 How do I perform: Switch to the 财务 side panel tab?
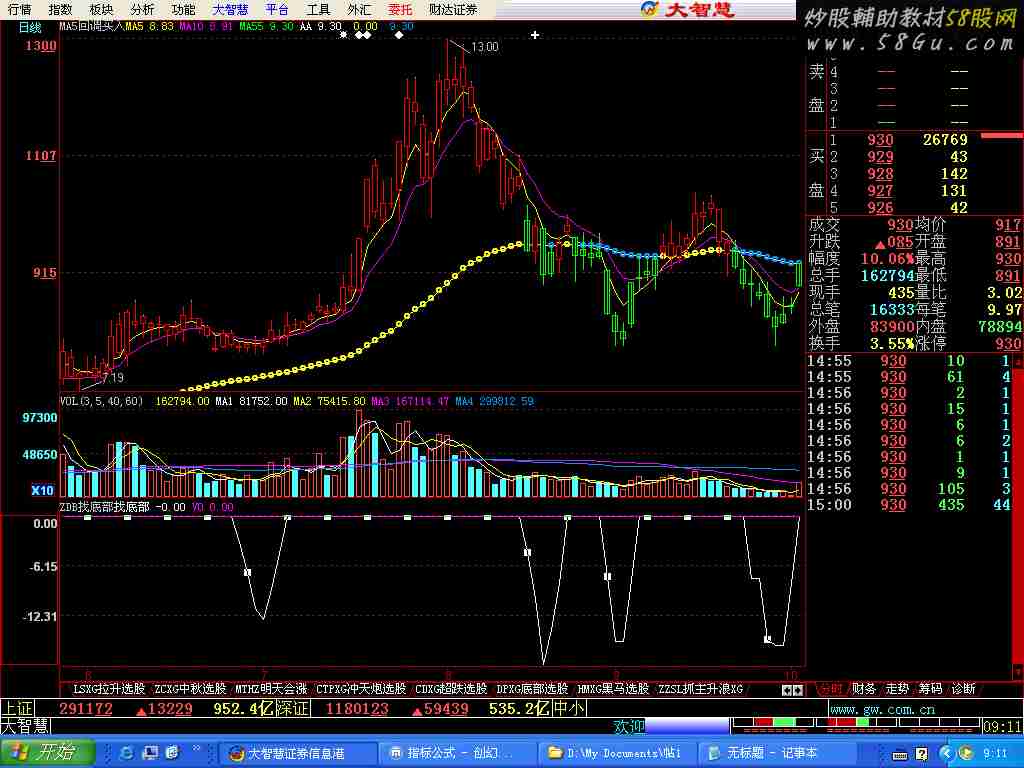[864, 688]
